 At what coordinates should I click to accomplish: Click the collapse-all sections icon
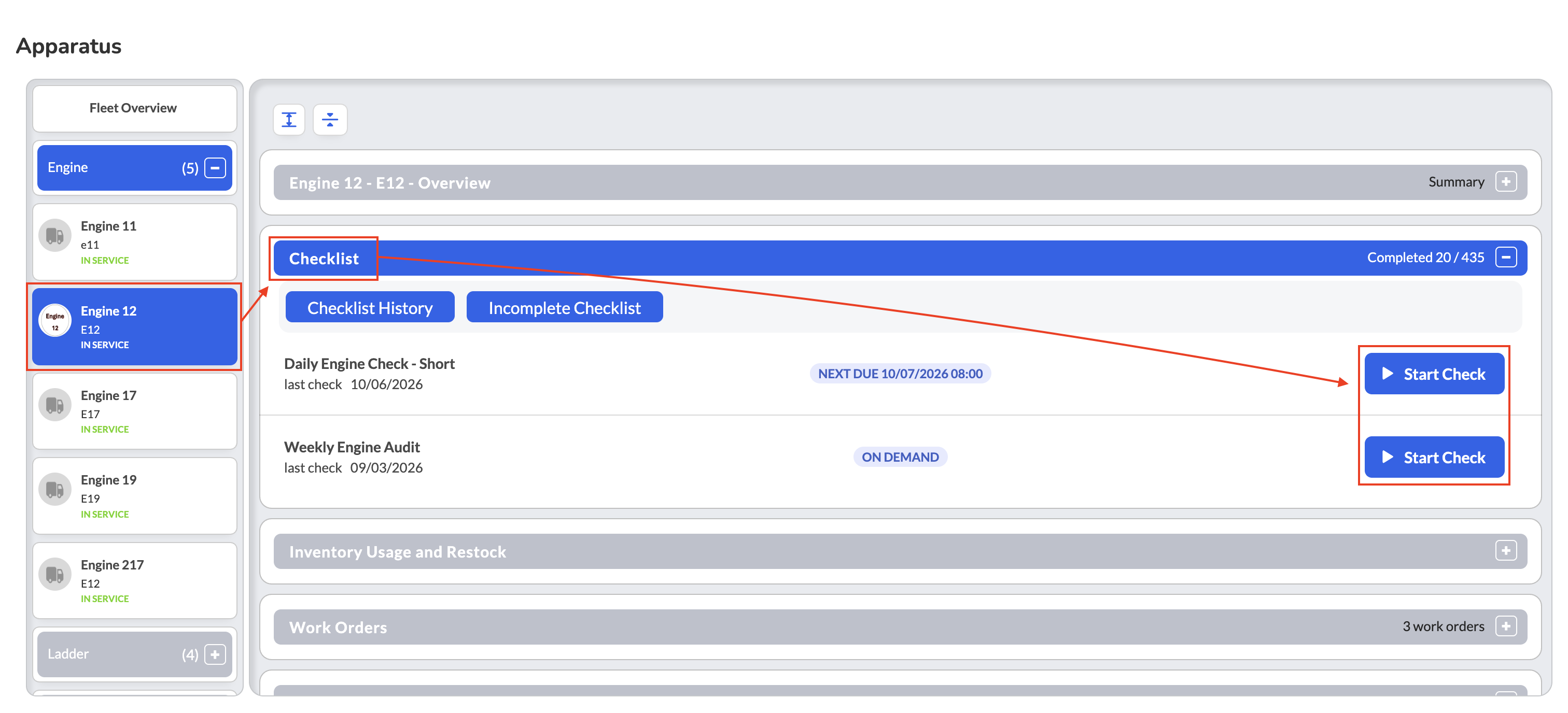(x=330, y=119)
